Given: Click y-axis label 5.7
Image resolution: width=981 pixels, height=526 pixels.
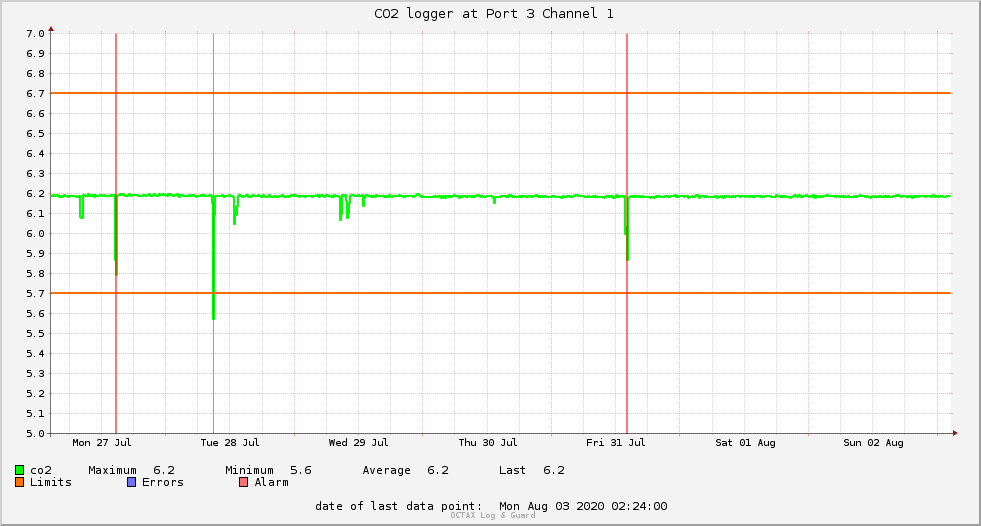Looking at the screenshot, I should pos(35,293).
